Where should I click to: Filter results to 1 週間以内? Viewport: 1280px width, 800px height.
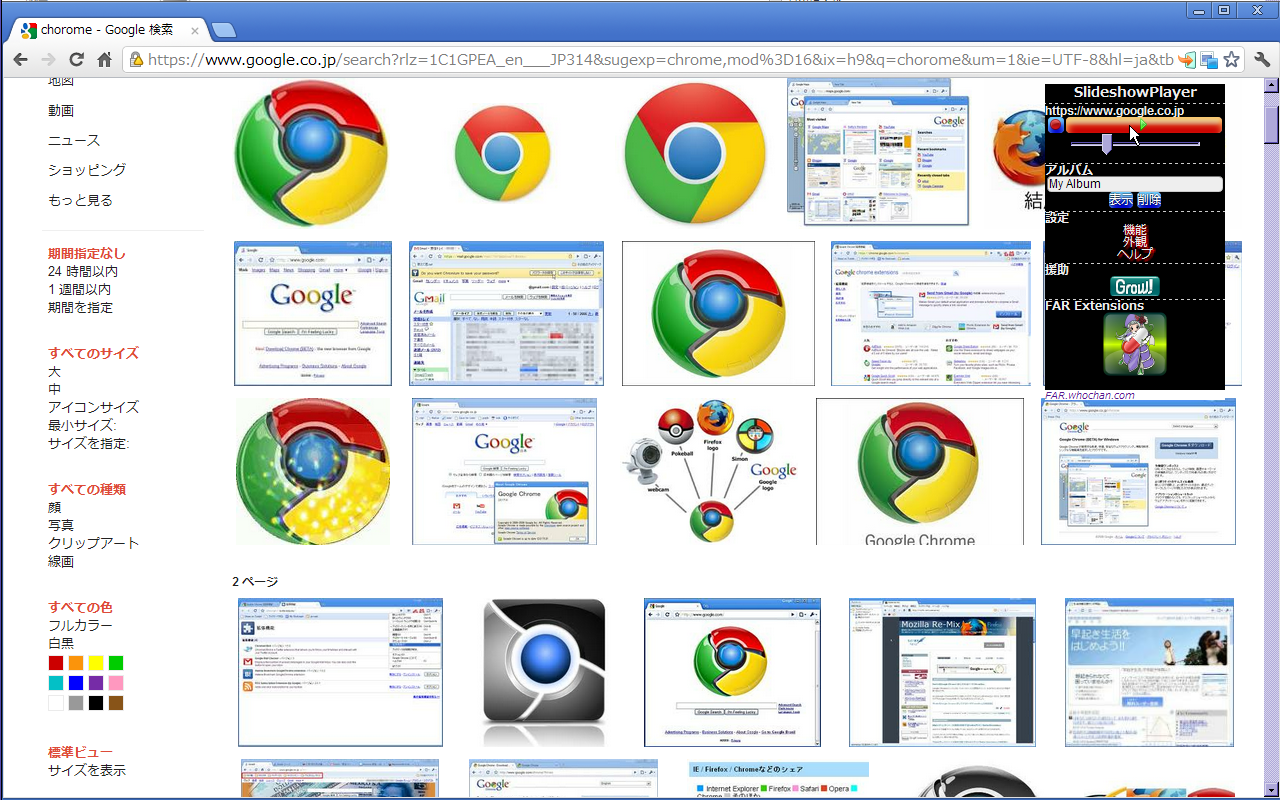pyautogui.click(x=79, y=289)
